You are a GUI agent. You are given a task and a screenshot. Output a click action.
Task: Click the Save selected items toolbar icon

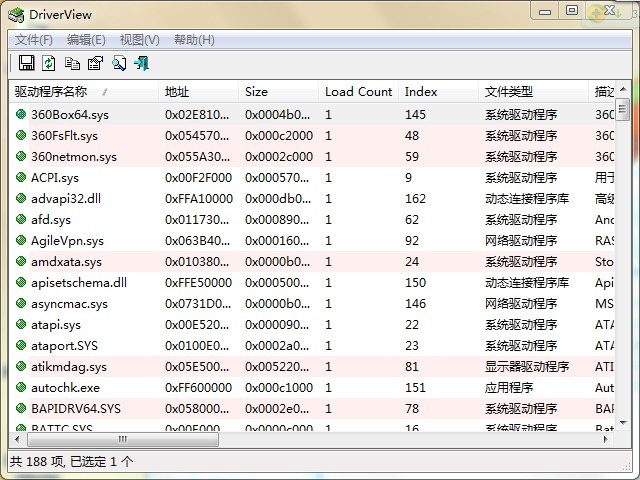point(26,63)
